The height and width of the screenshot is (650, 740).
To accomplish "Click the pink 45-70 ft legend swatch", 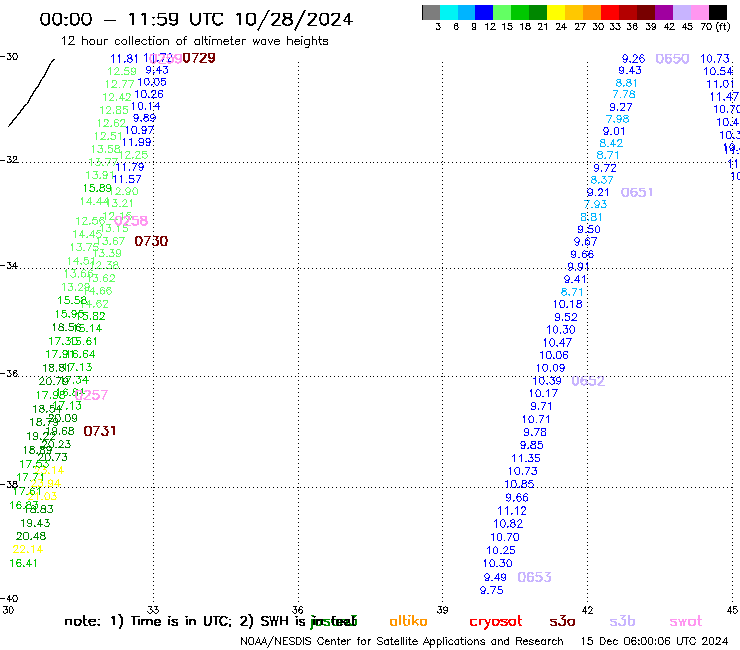I will [x=700, y=12].
